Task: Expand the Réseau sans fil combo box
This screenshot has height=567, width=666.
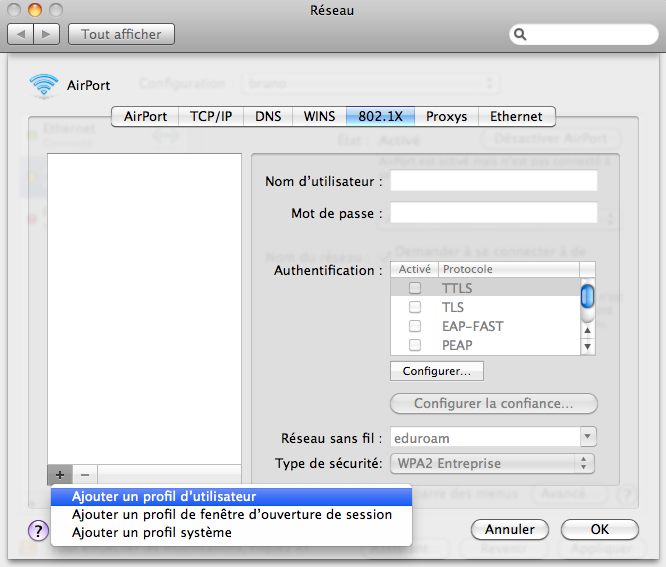Action: click(x=588, y=437)
